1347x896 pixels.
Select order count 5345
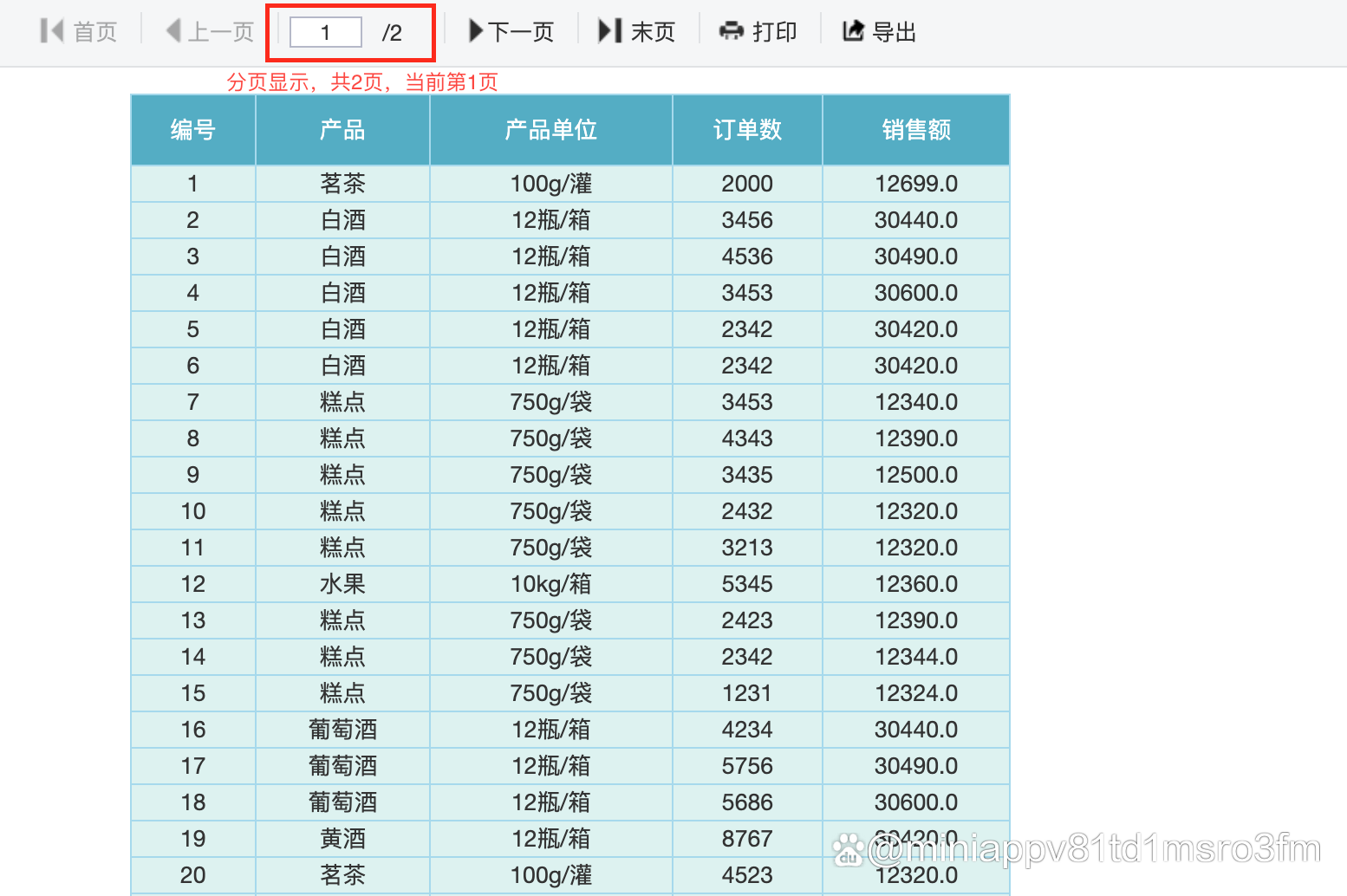[747, 584]
